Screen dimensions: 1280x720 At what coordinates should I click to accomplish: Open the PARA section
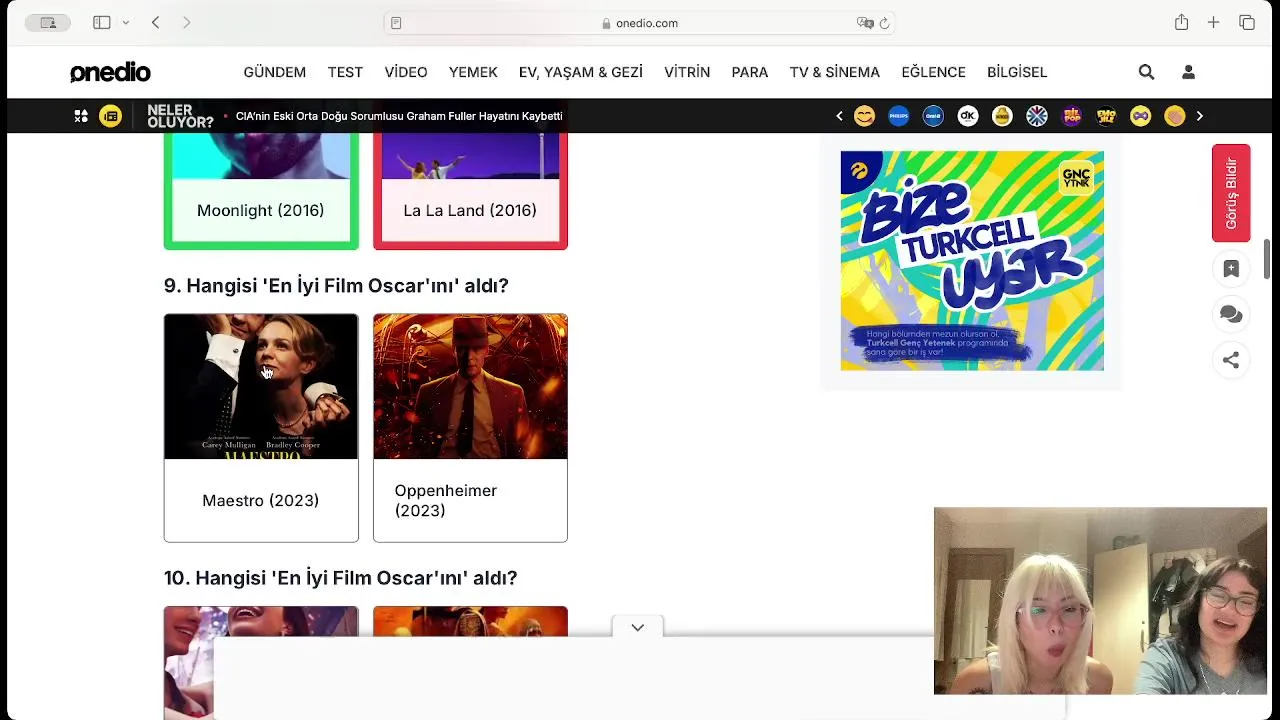coord(750,72)
